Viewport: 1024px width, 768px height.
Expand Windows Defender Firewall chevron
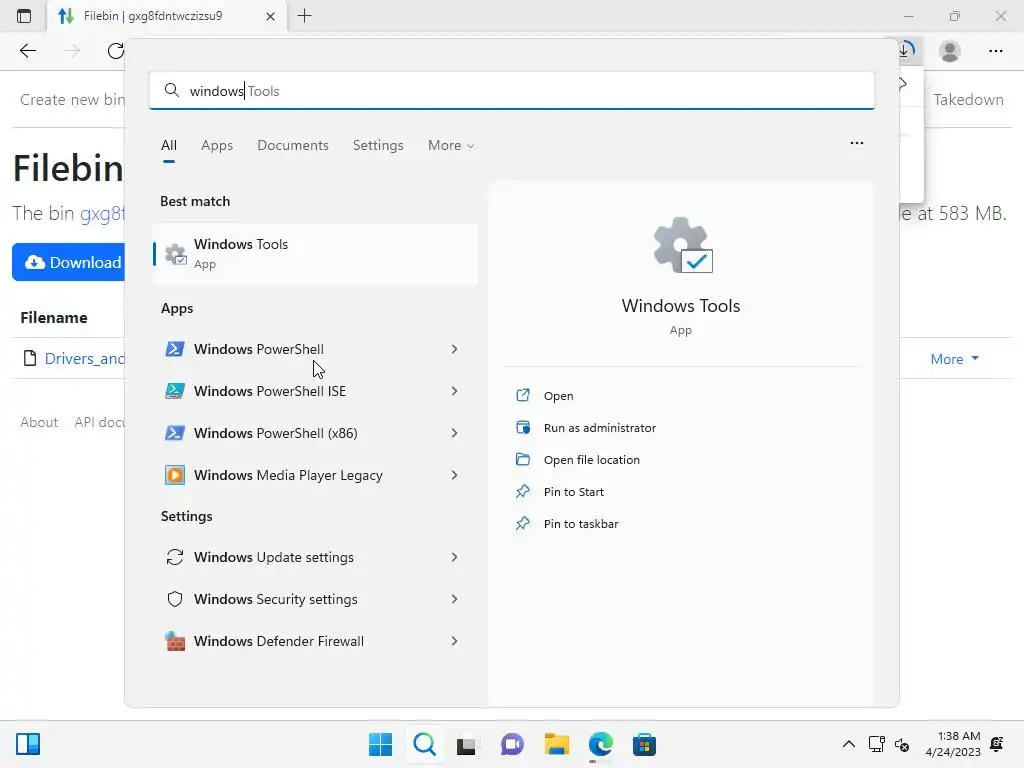[x=455, y=641]
